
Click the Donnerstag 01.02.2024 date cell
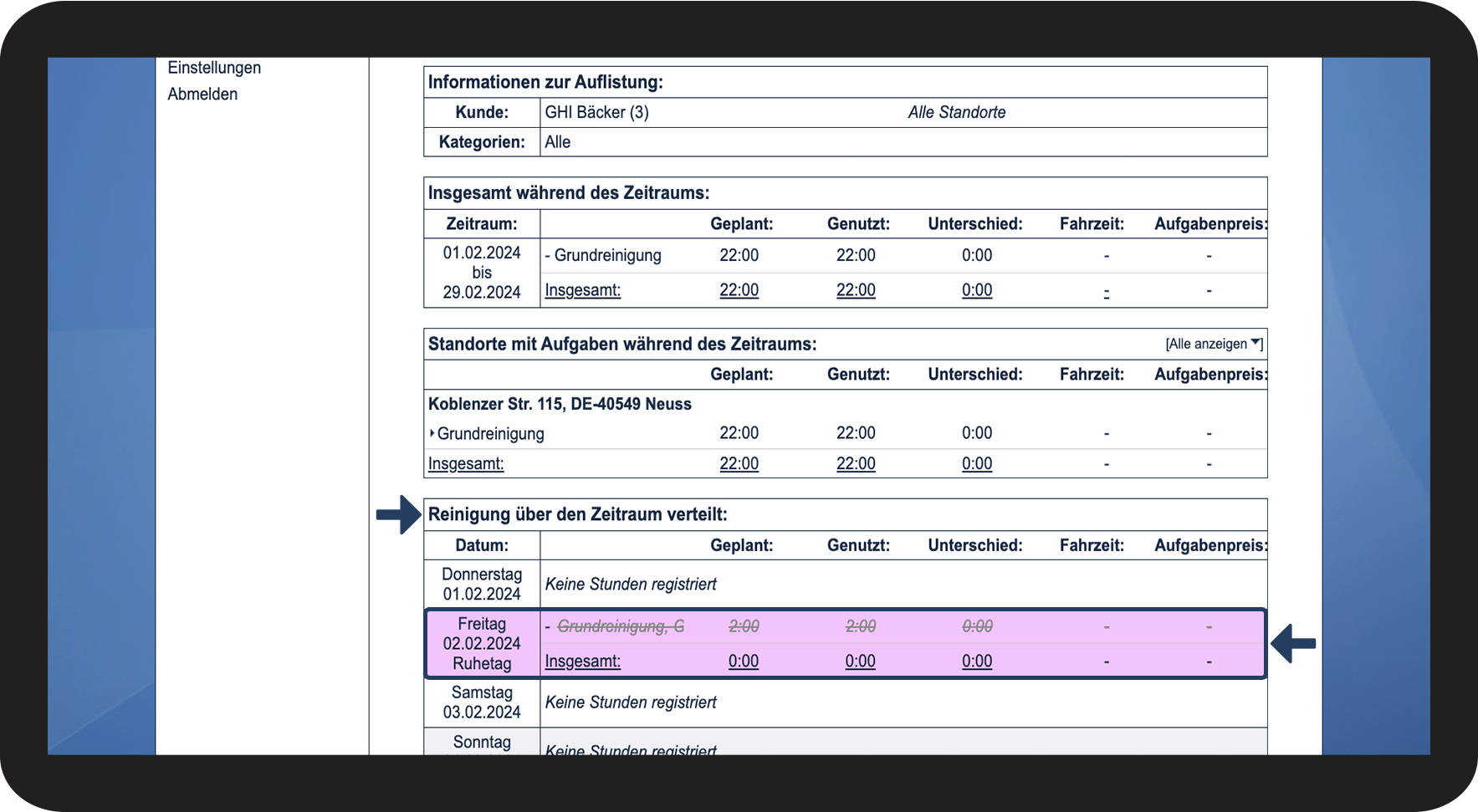pos(482,585)
